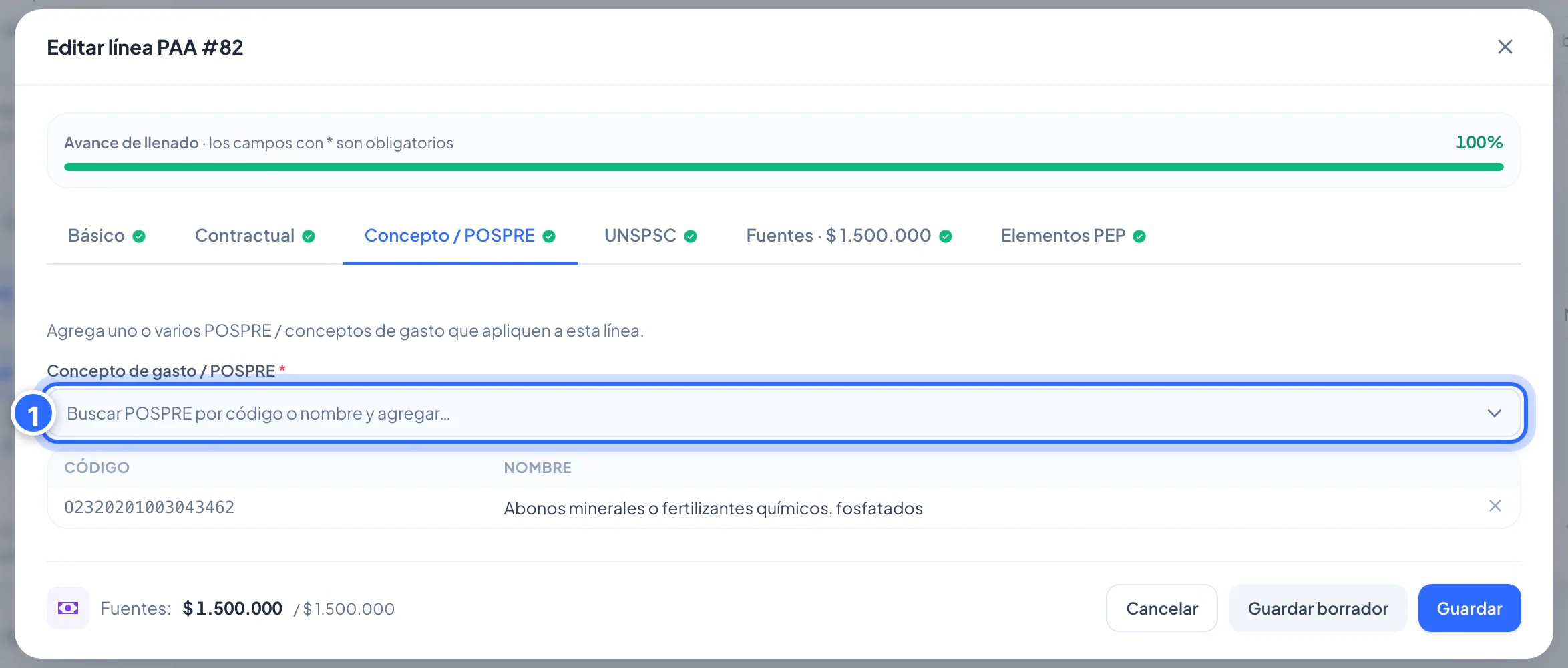
Task: Click the green fill progress bar
Action: click(x=783, y=167)
